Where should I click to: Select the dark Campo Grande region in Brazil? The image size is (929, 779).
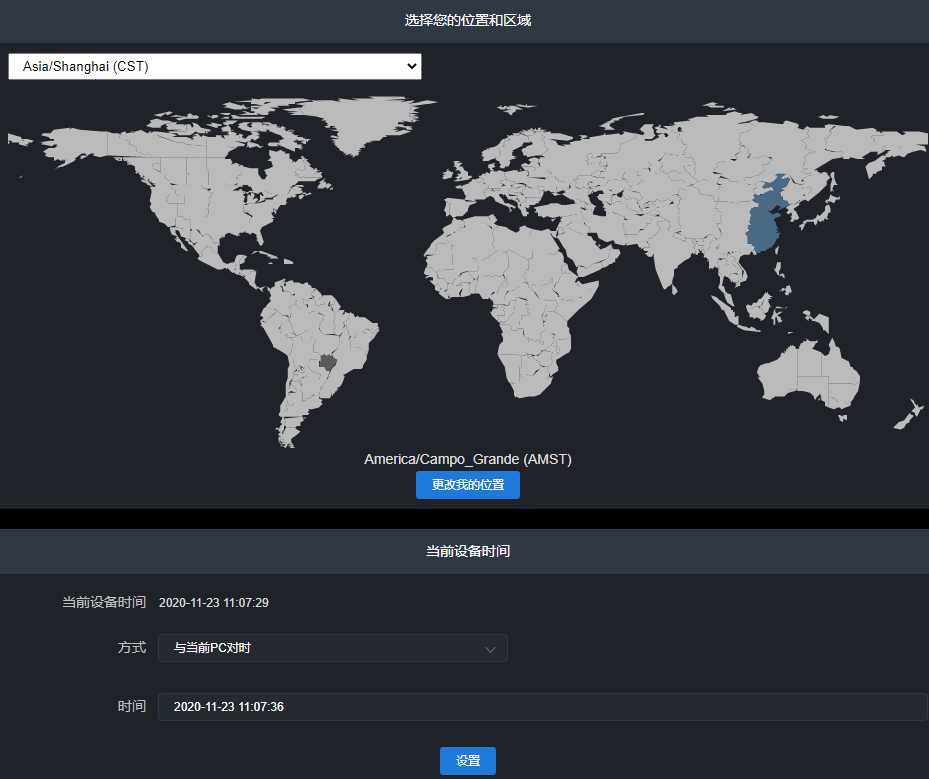click(328, 362)
